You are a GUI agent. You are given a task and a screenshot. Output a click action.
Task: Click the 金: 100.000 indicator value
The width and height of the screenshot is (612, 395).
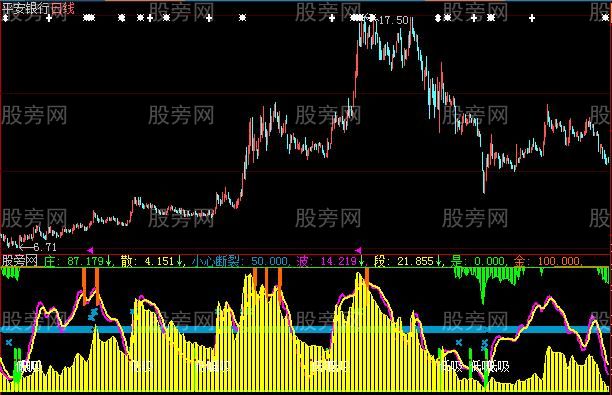pos(547,261)
